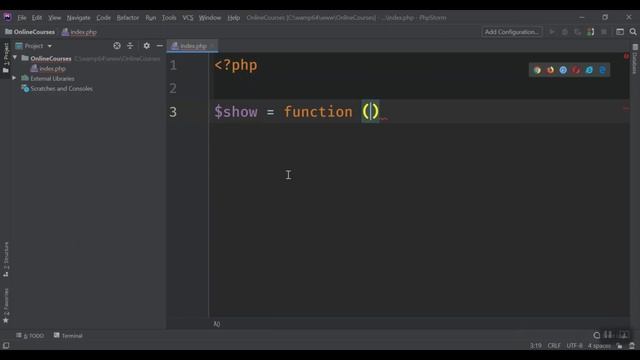Viewport: 640px width, 360px height.
Task: Toggle the 1: Project side tab
Action: point(6,58)
